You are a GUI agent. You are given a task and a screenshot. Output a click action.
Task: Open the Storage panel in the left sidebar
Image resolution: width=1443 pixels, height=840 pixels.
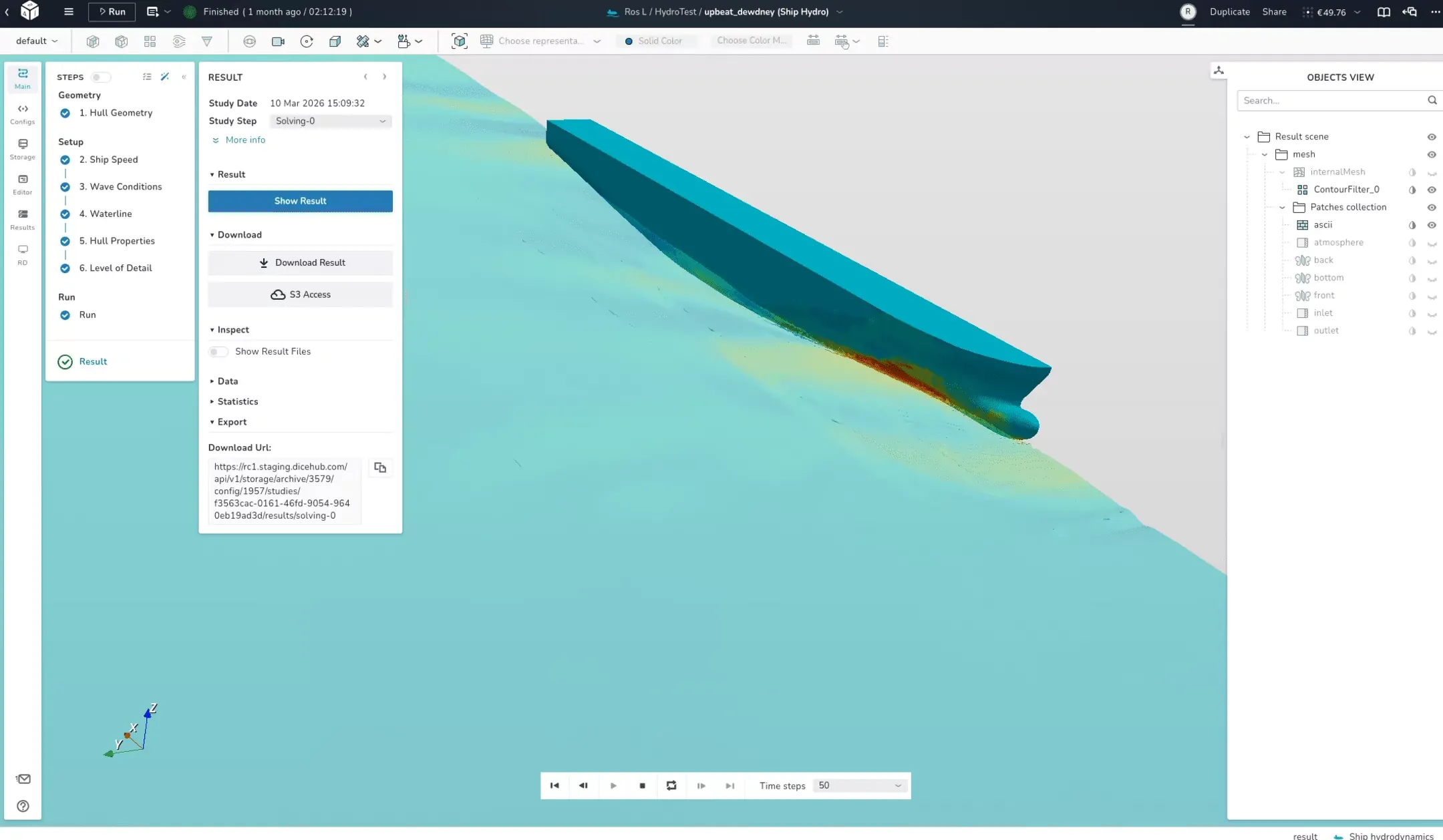tap(22, 148)
